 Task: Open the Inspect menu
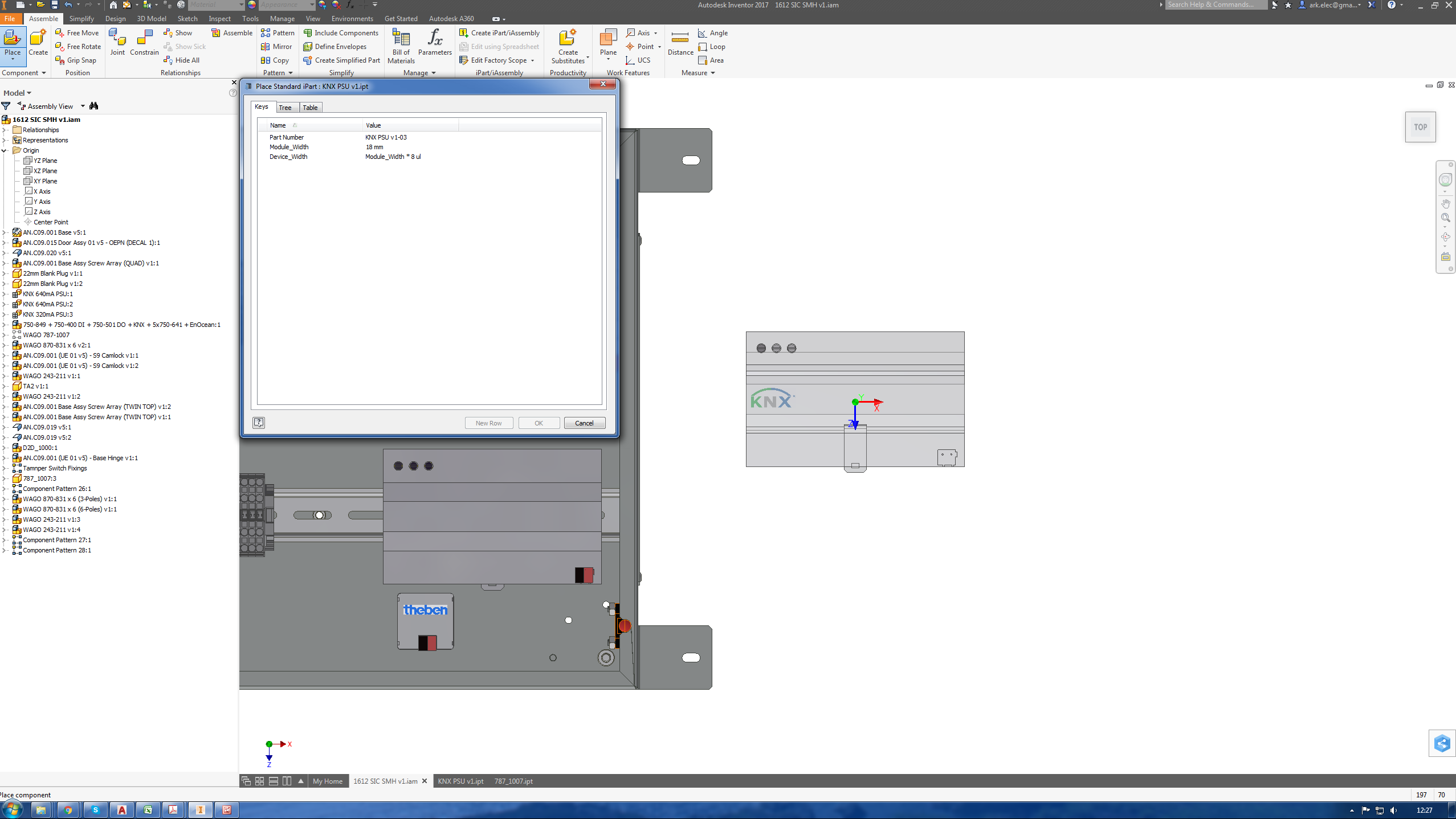coord(219,18)
